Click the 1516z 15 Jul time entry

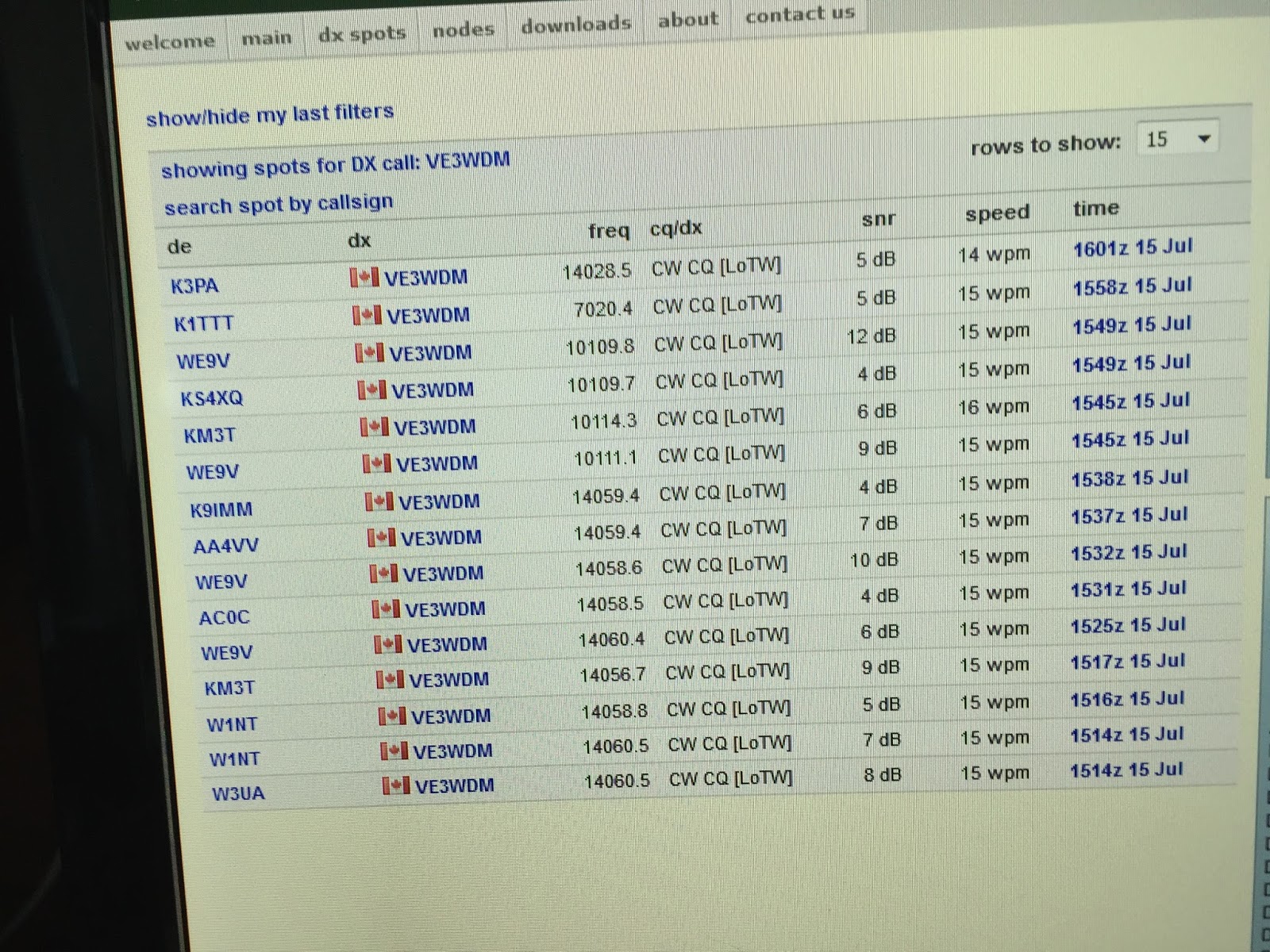click(1128, 699)
